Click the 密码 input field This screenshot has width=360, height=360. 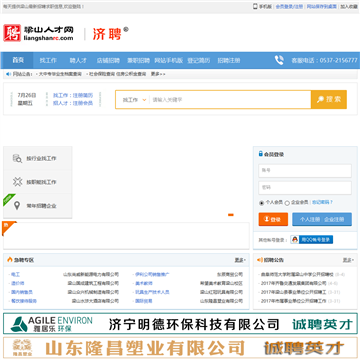pyautogui.click(x=305, y=188)
